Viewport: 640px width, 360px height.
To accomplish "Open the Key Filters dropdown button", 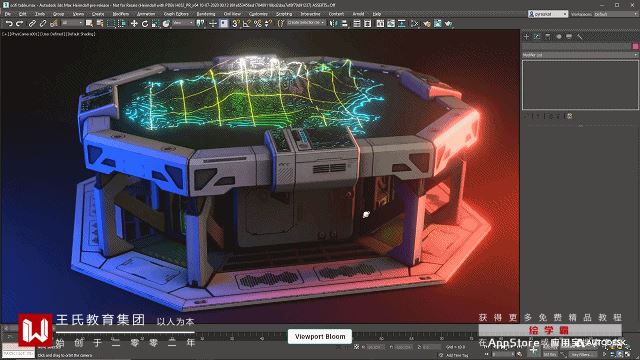I will [582, 354].
